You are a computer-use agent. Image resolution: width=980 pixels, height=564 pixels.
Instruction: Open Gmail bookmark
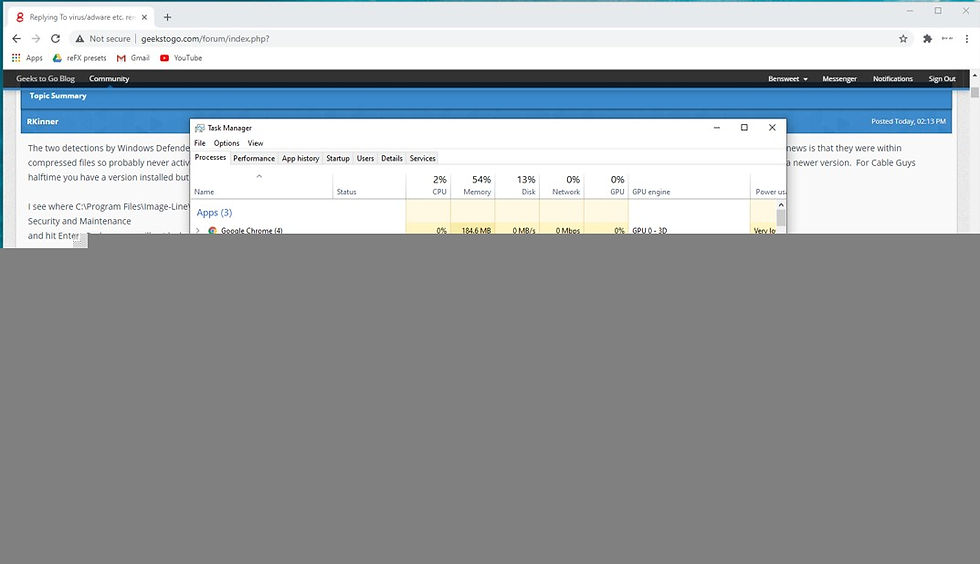[133, 58]
